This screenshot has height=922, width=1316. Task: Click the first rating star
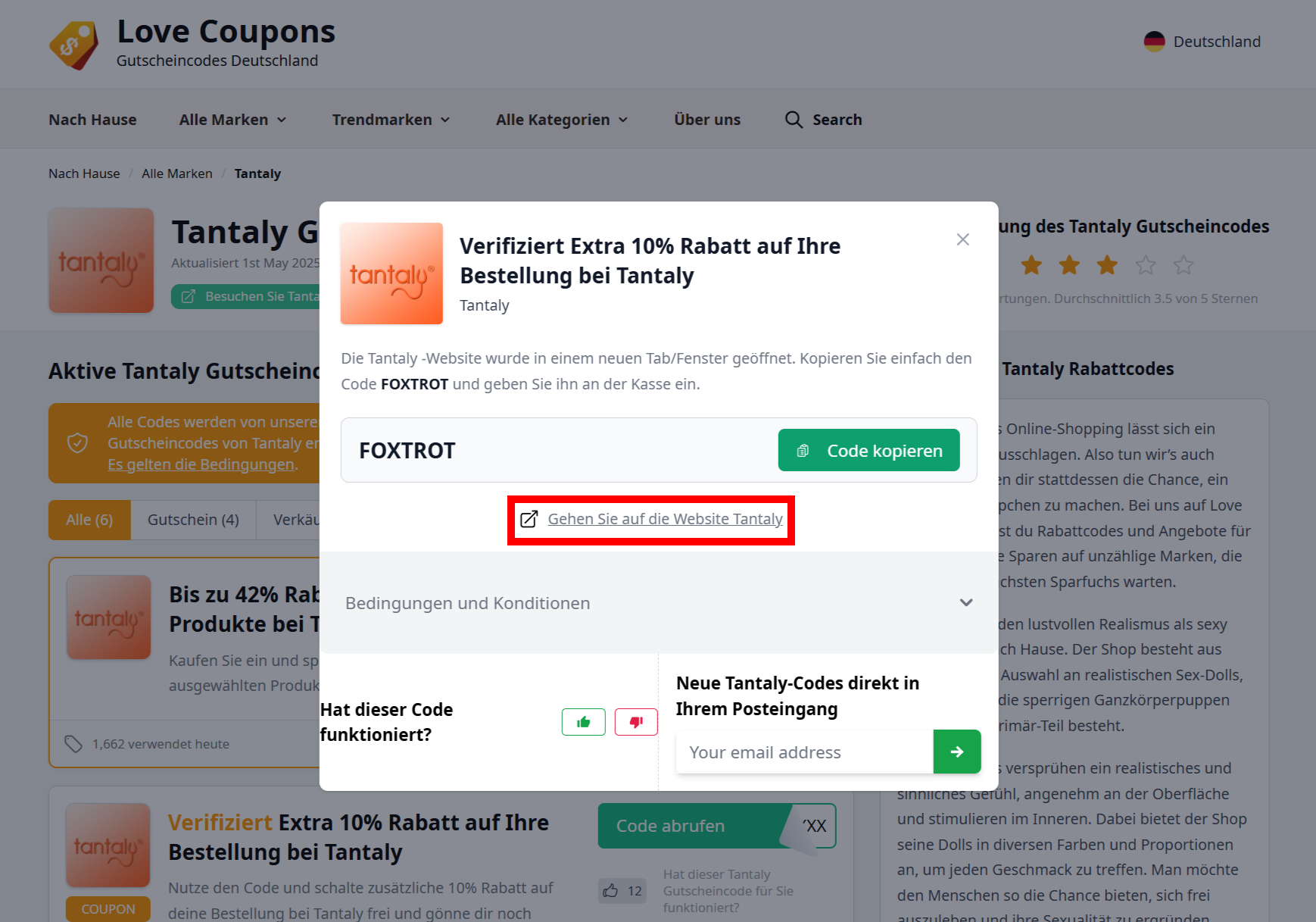[1031, 265]
